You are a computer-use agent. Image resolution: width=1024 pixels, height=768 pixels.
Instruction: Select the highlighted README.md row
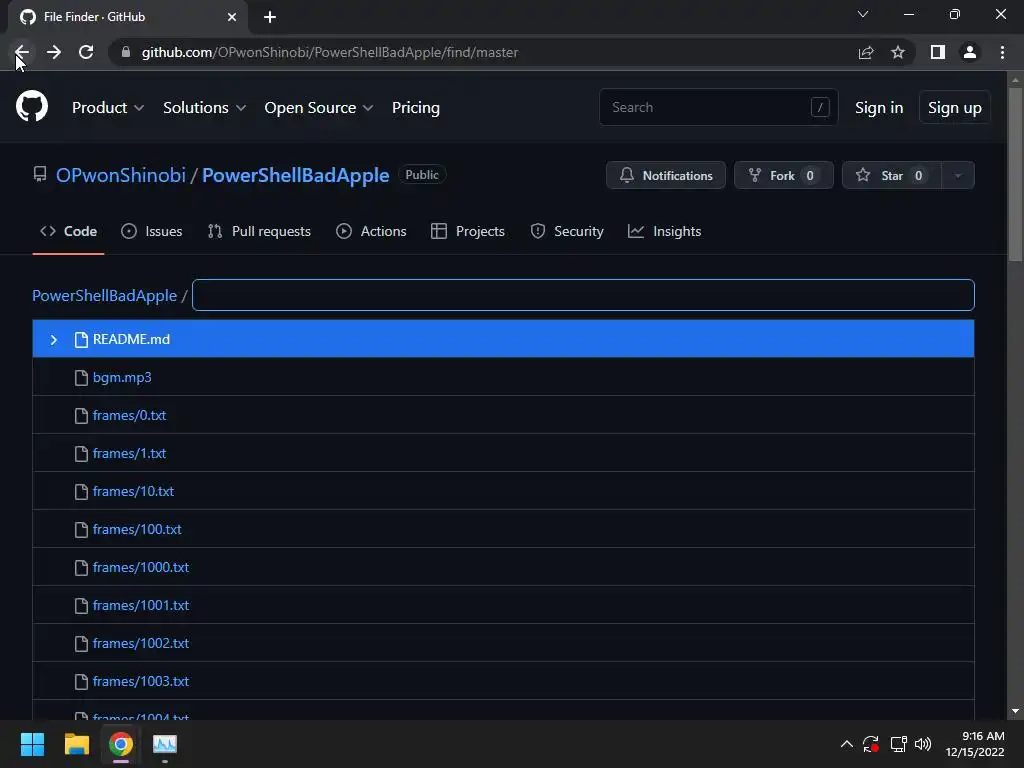504,339
